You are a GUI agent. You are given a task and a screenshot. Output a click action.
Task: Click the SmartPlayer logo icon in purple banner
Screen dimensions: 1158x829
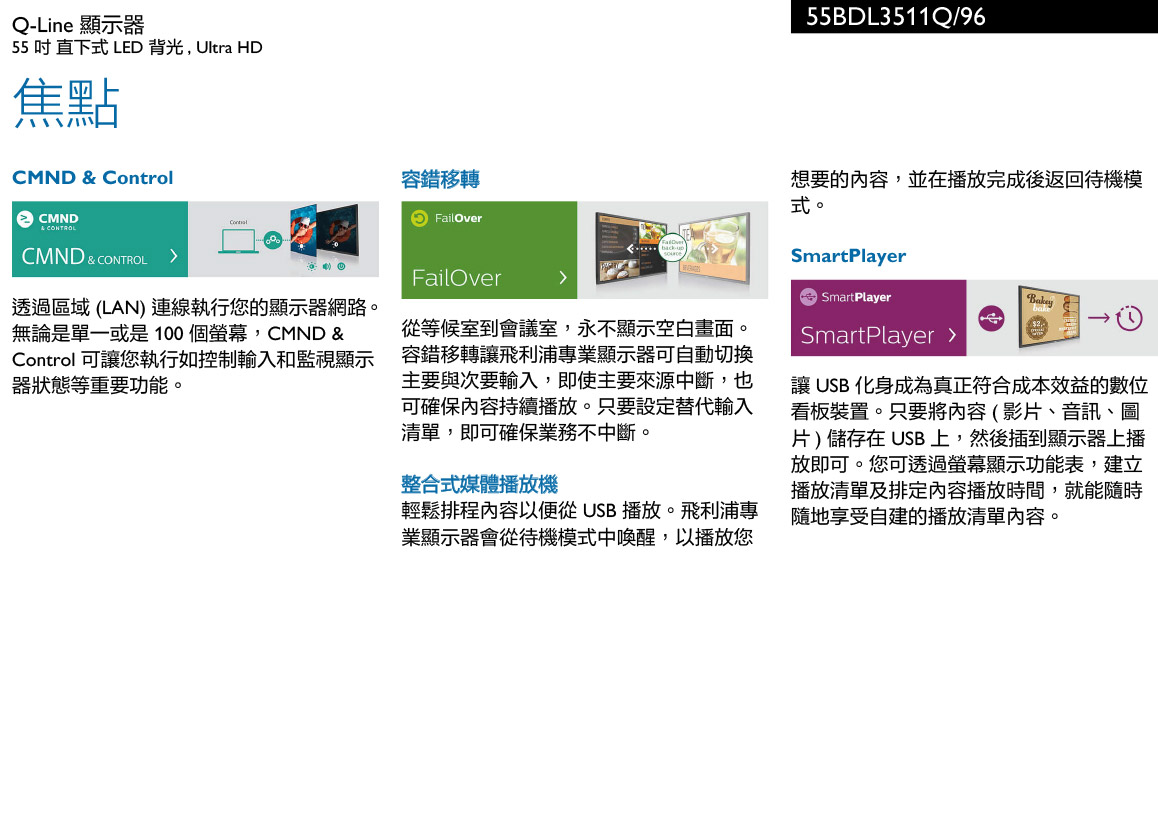(809, 297)
